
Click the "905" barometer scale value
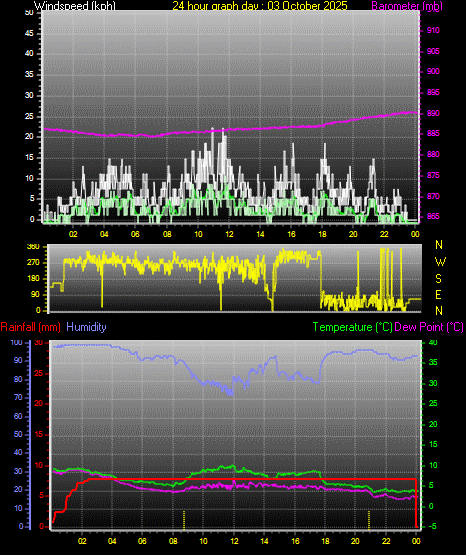[433, 51]
